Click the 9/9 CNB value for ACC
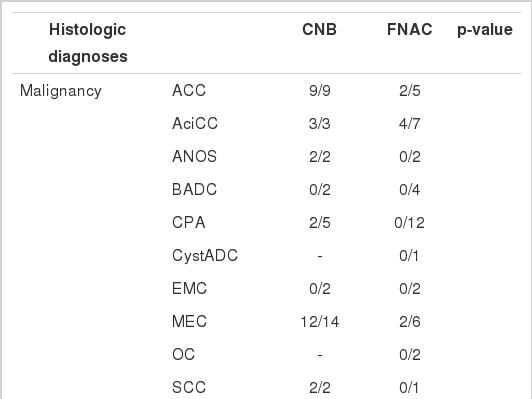532x399 pixels. (320, 91)
